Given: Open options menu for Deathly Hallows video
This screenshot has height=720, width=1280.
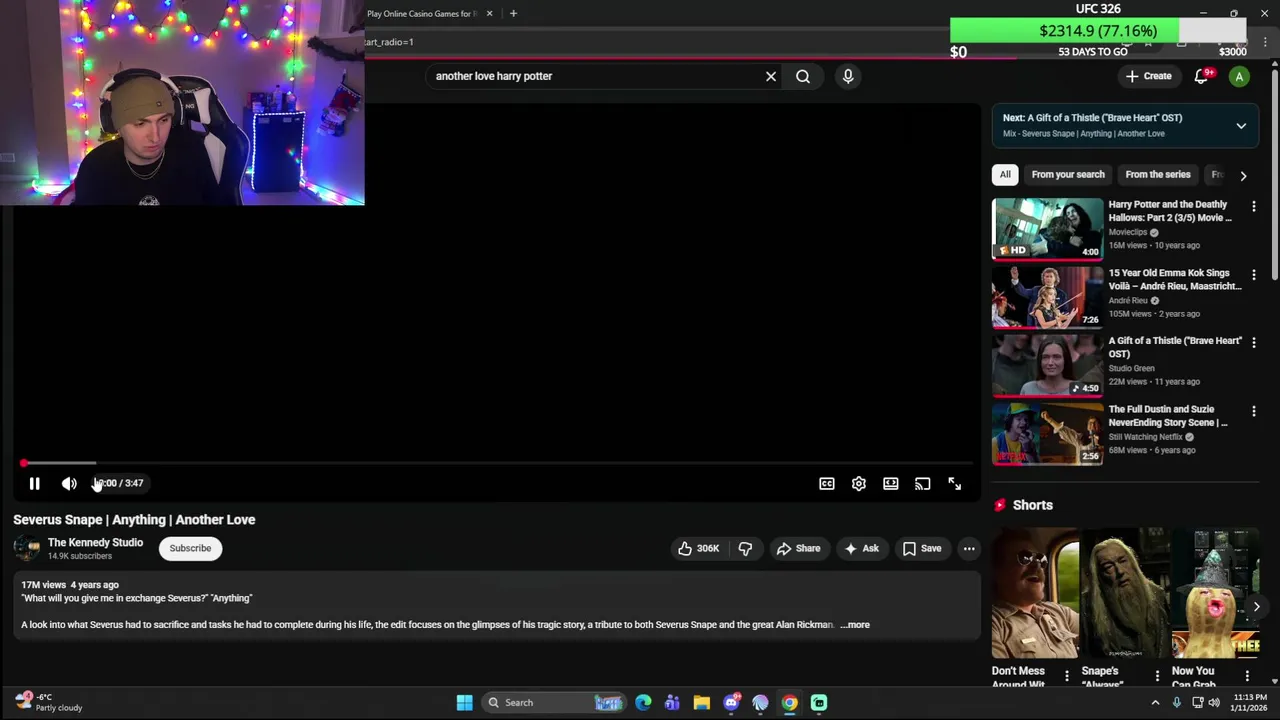Looking at the screenshot, I should (1254, 206).
